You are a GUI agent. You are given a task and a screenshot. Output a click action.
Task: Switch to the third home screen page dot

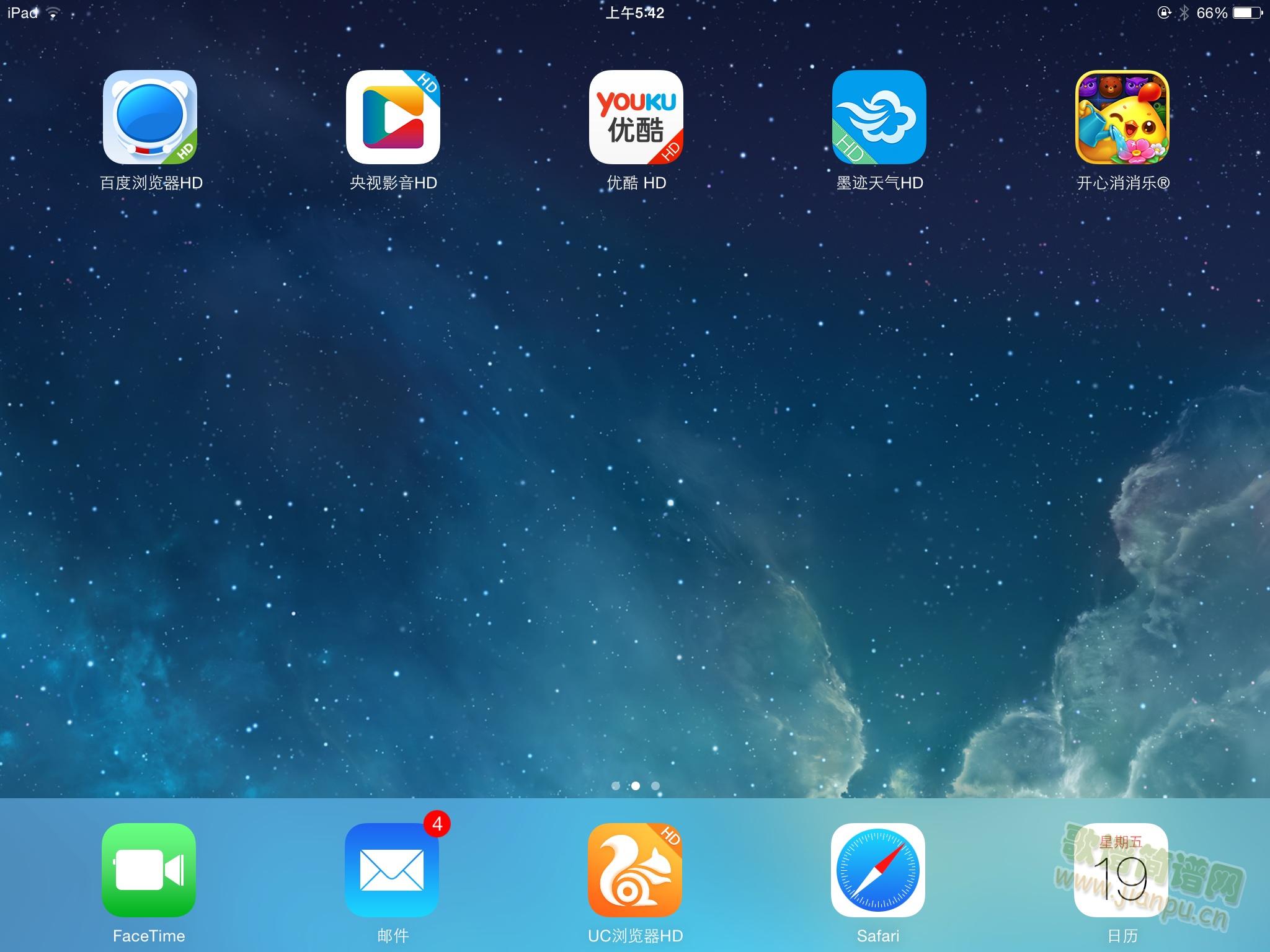point(655,786)
